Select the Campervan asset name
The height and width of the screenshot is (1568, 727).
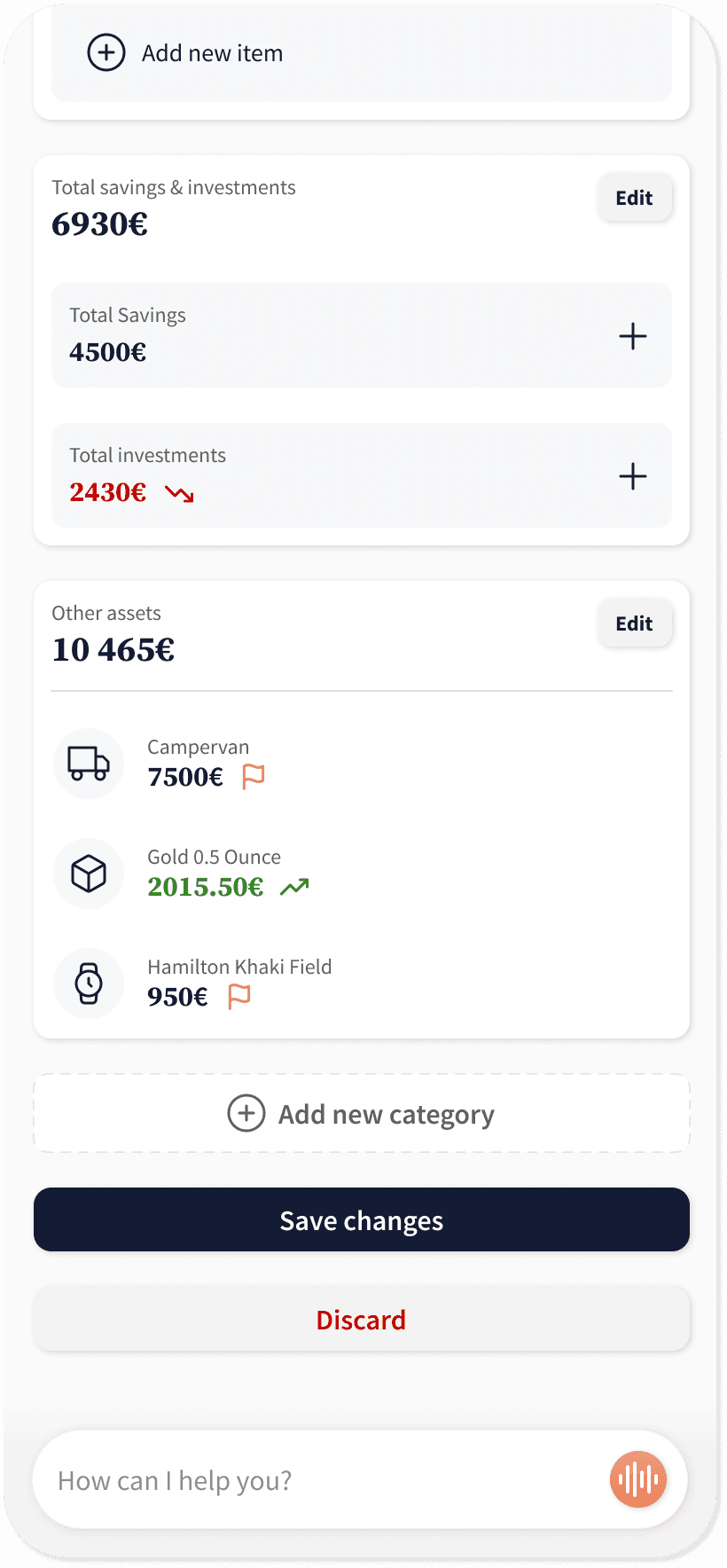tap(199, 747)
